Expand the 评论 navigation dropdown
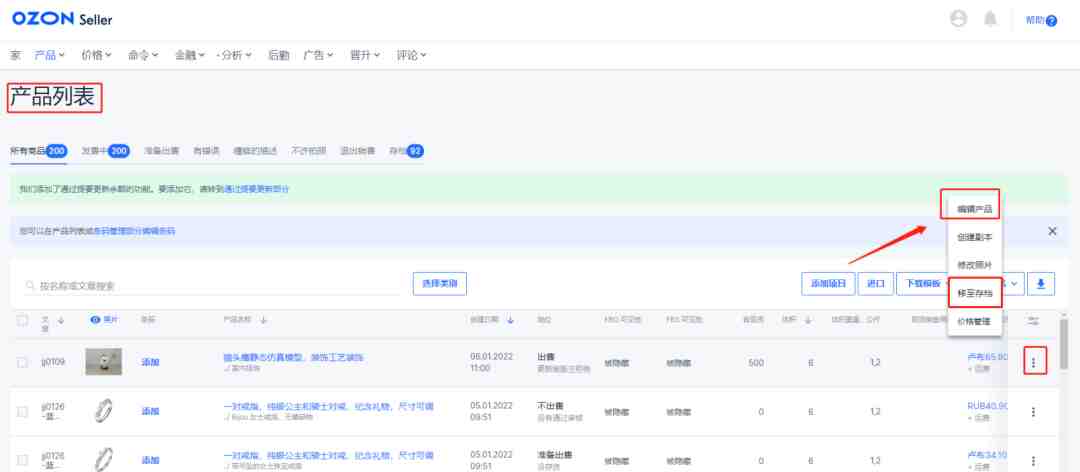Viewport: 1080px width, 472px height. click(412, 55)
